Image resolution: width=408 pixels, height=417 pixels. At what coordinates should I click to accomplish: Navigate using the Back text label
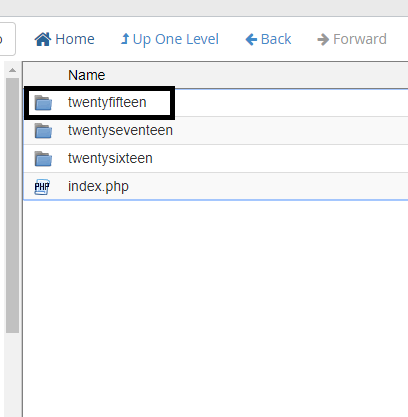276,39
